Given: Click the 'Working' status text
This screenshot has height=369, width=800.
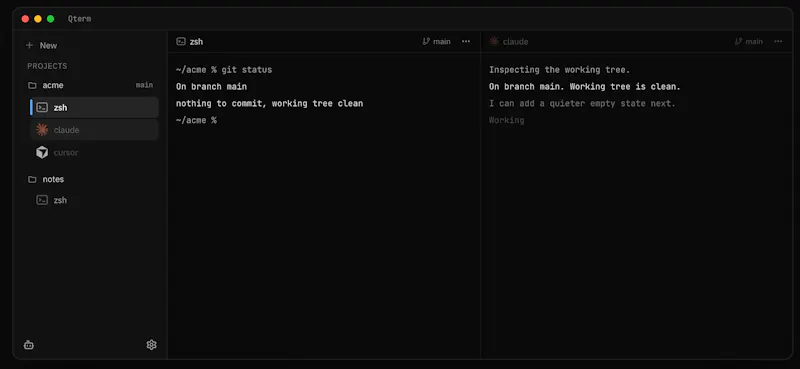Looking at the screenshot, I should 507,120.
